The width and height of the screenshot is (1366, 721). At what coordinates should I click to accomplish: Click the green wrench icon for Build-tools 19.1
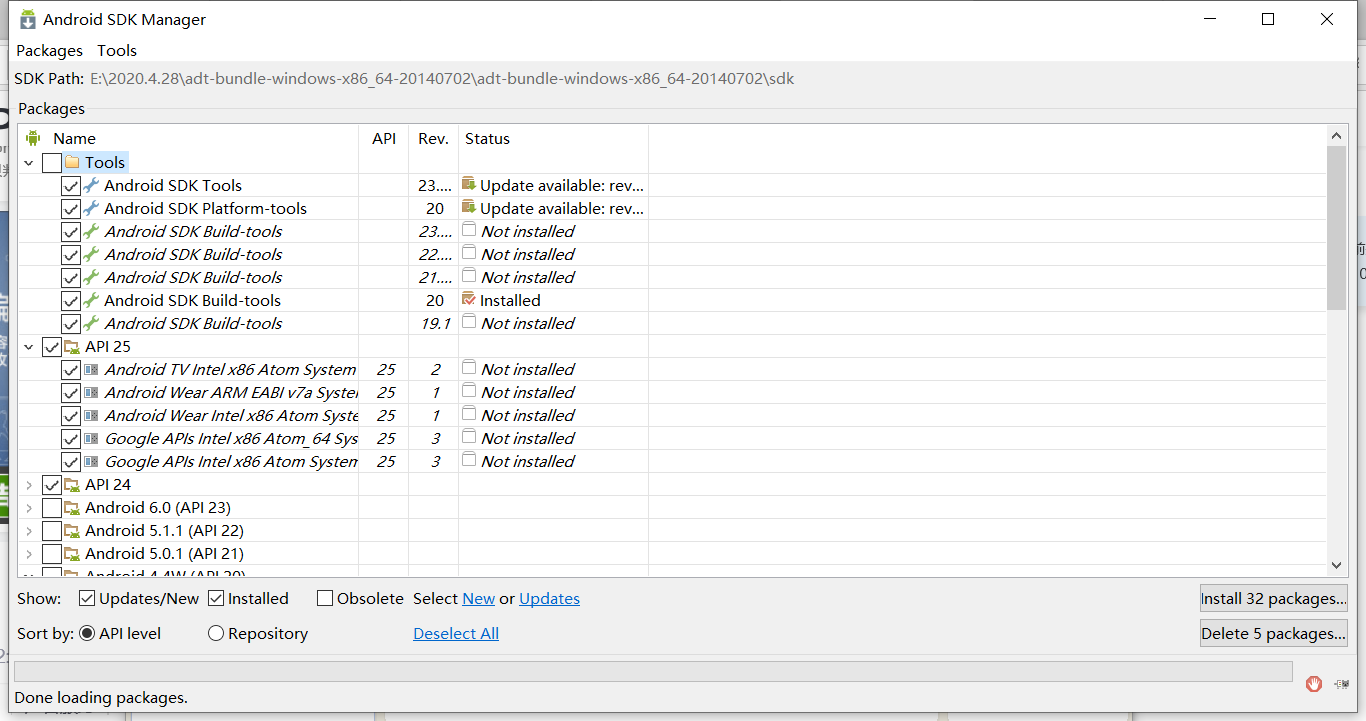point(92,323)
